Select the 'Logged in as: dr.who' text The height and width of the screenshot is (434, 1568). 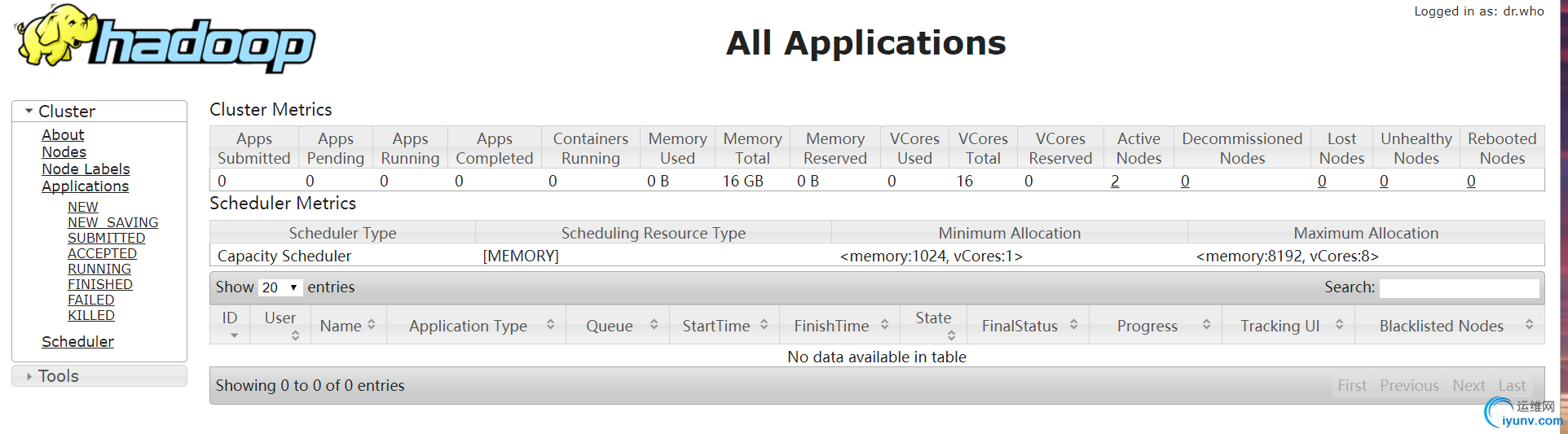coord(1479,11)
